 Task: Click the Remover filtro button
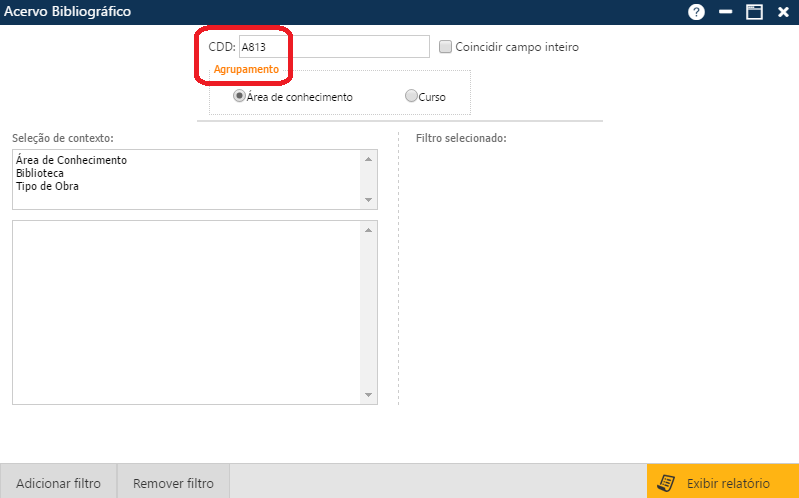[173, 483]
